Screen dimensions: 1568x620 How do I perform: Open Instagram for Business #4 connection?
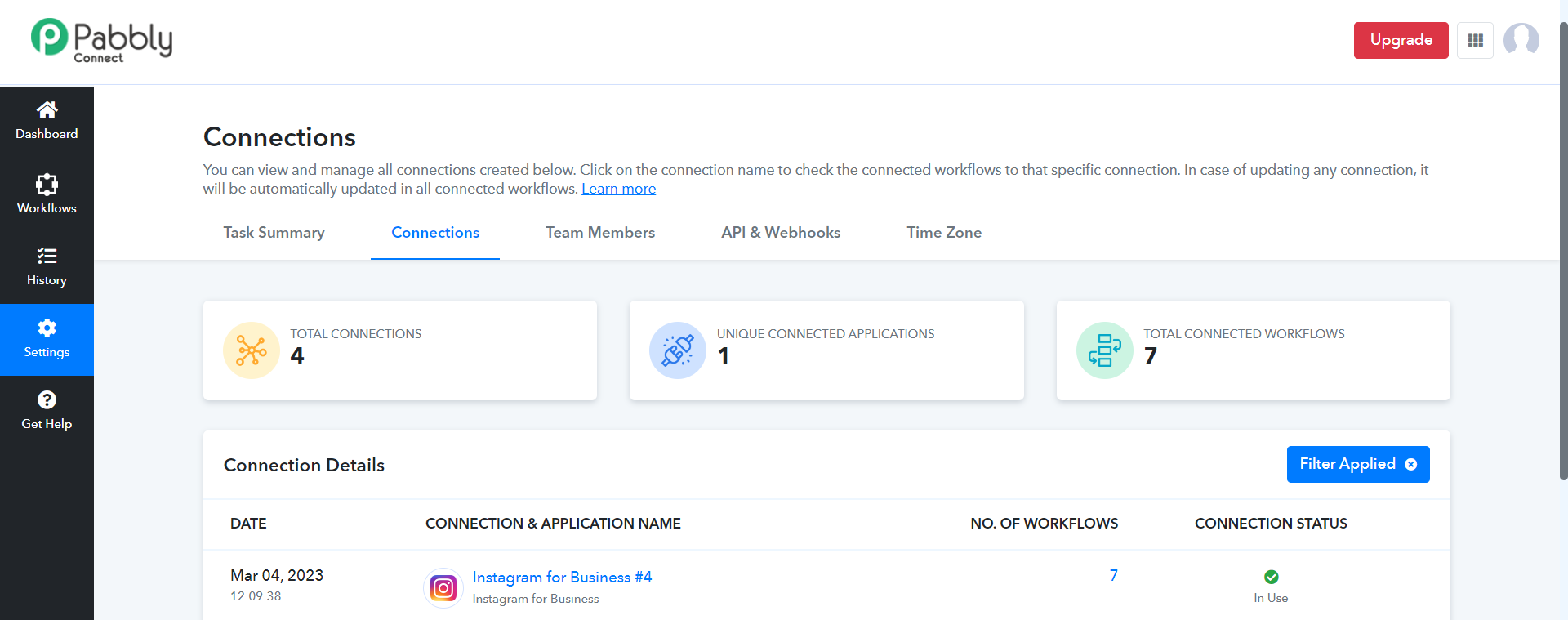pyautogui.click(x=562, y=578)
